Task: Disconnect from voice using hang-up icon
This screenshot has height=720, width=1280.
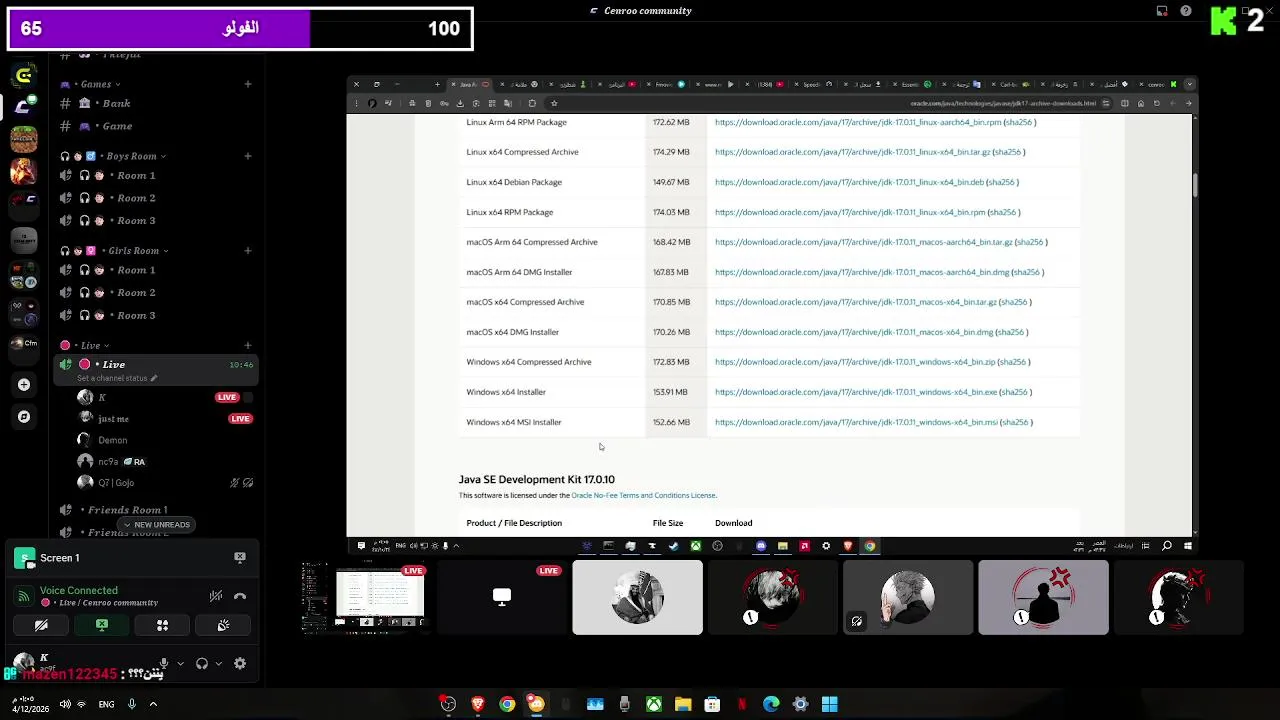Action: coord(240,596)
